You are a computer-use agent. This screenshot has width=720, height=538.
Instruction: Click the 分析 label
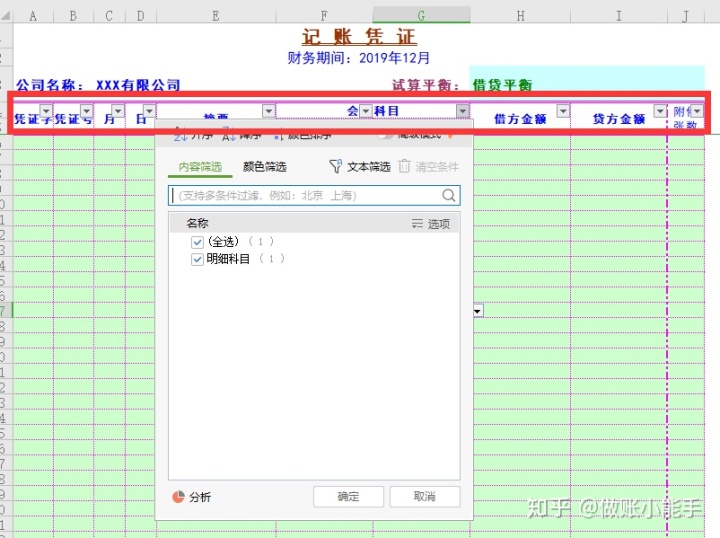coord(200,497)
